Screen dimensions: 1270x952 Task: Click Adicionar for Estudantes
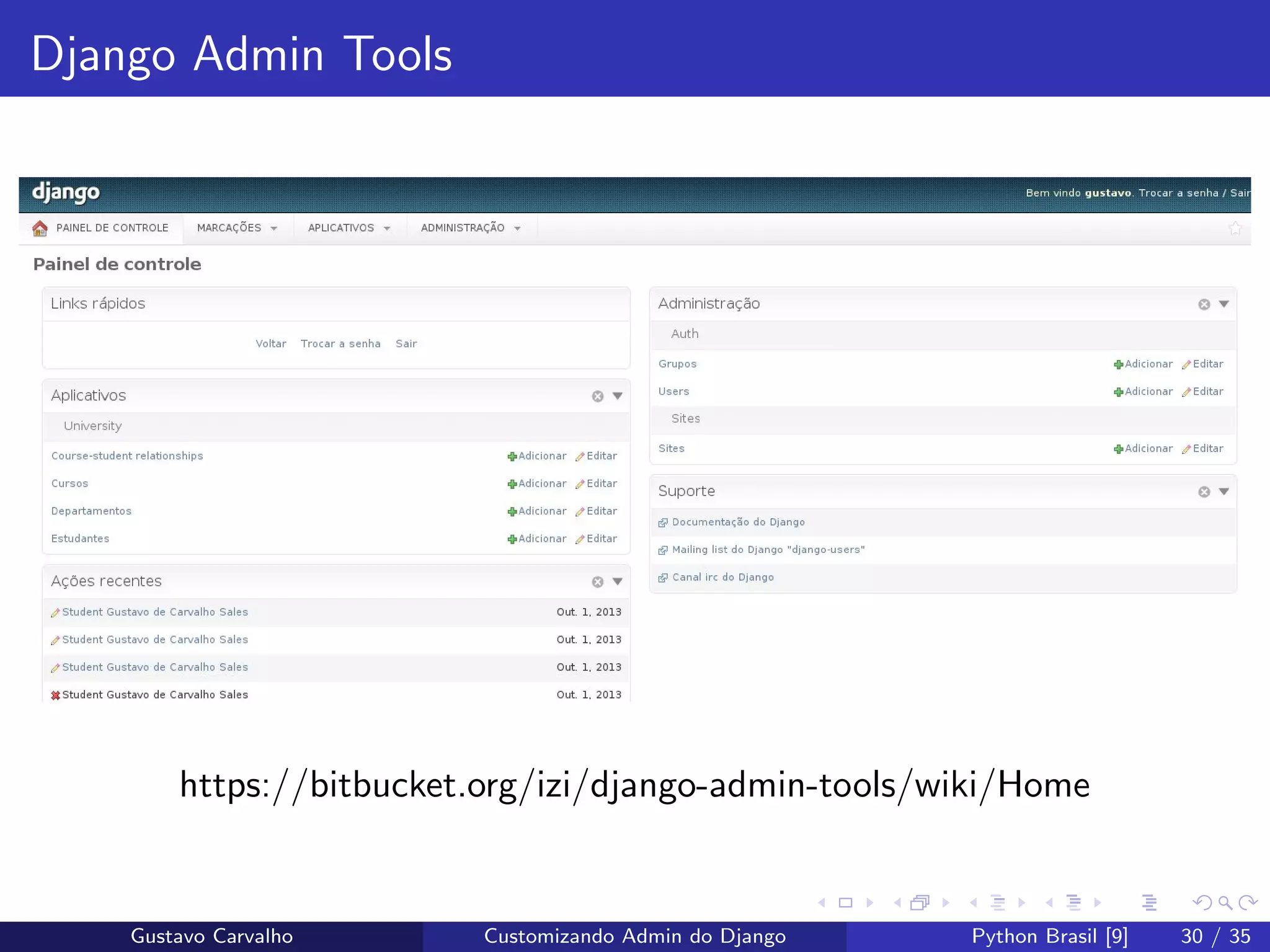(537, 539)
